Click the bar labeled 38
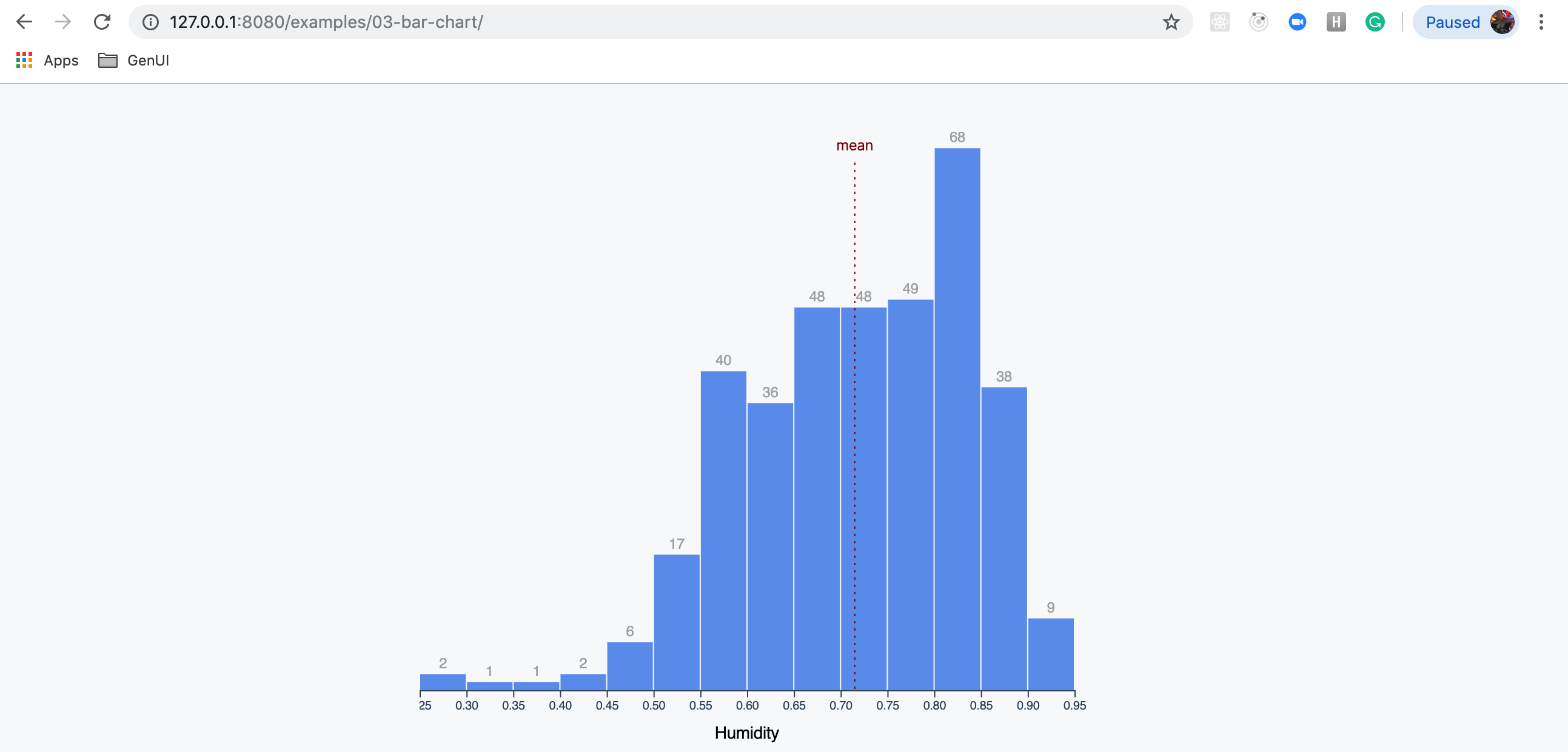 click(1003, 539)
